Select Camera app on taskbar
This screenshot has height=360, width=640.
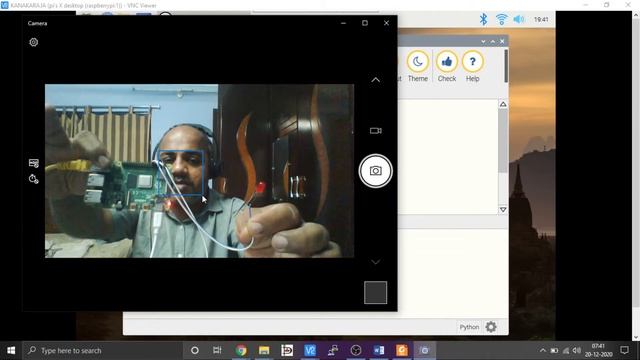click(x=424, y=350)
